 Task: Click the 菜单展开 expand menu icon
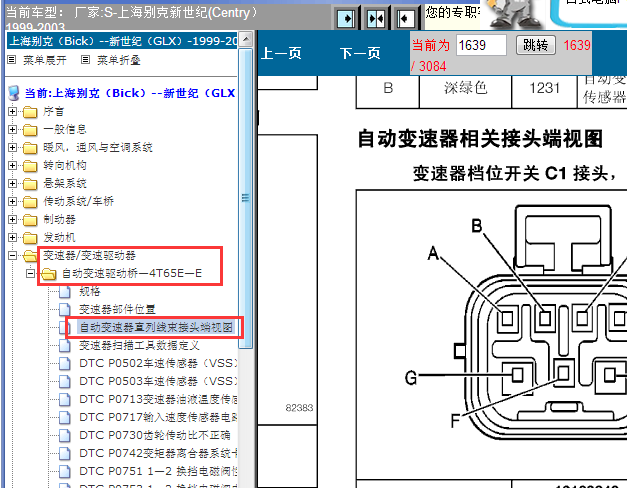pos(12,60)
